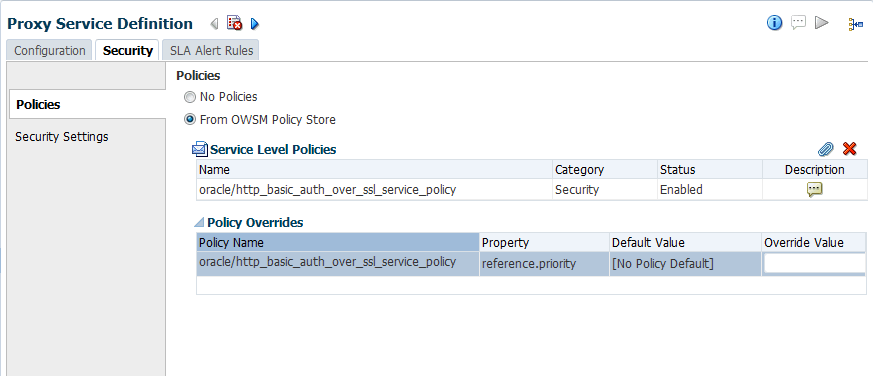Select From OWSM Policy Store radio button
This screenshot has width=873, height=376.
pos(190,120)
